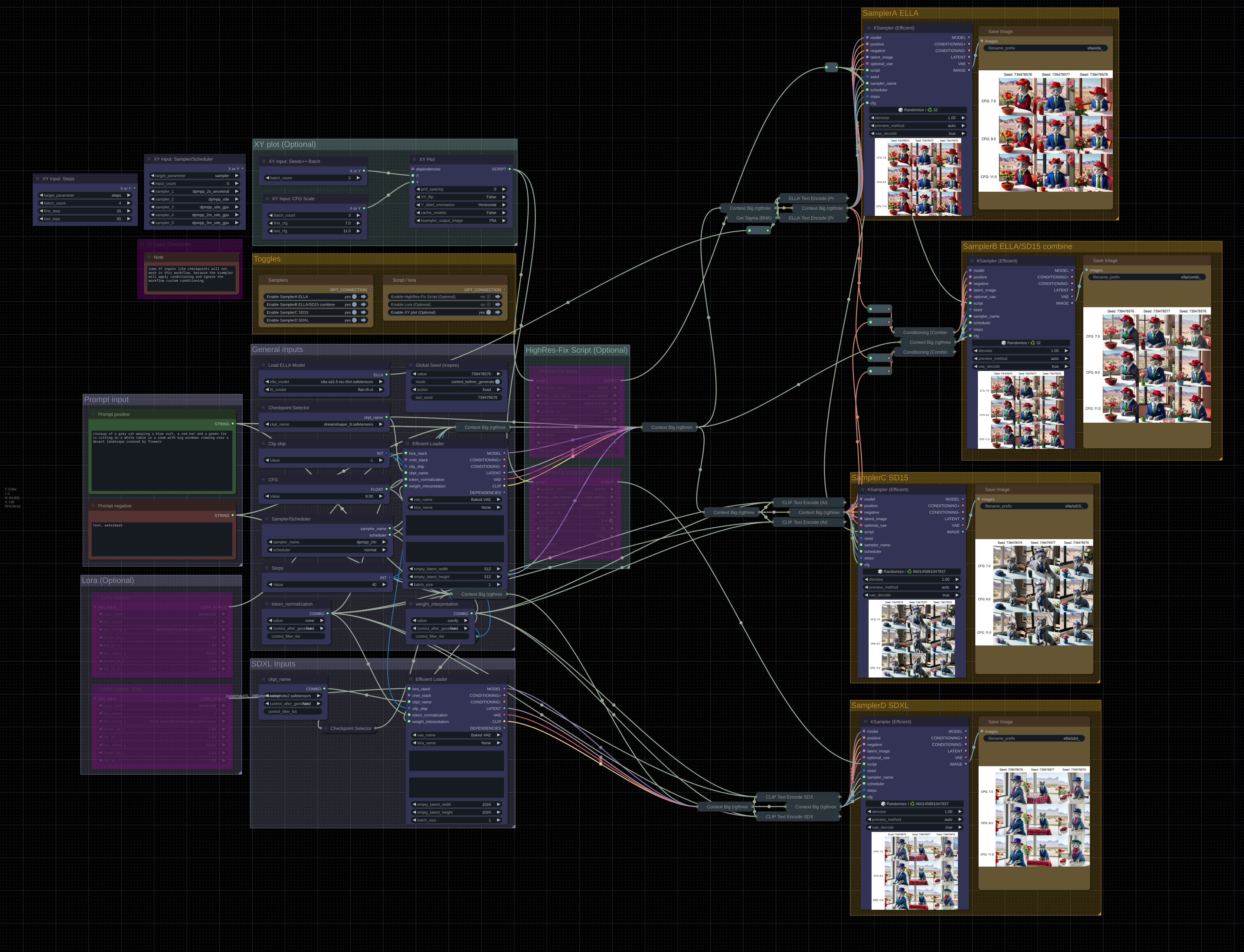Click the jump arrow beside Enable XY plot (Optional)
The image size is (1244, 952).
pos(497,312)
